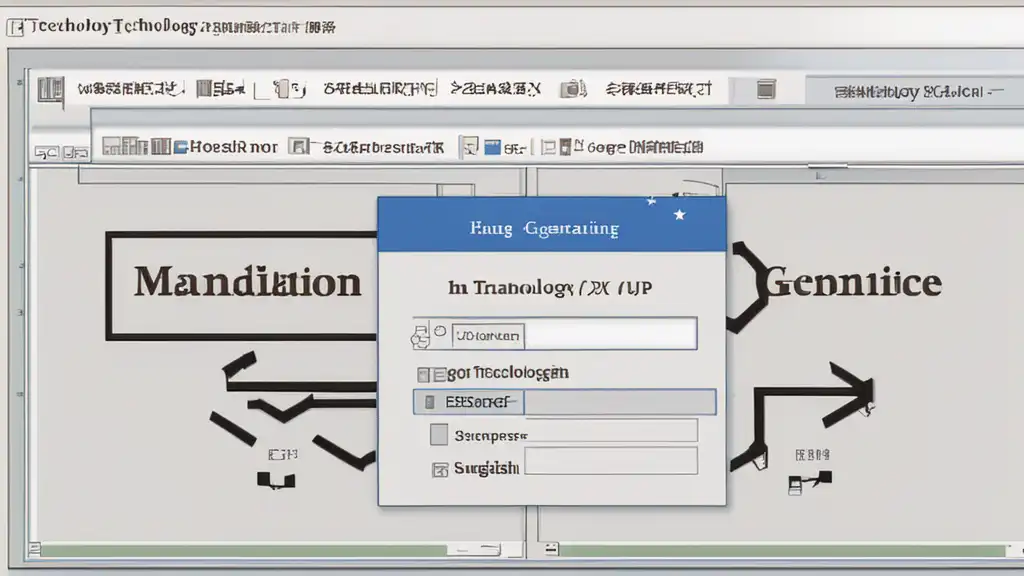Click the small icon in the highlighted 'ESSoref' row
1024x576 pixels.
(429, 402)
